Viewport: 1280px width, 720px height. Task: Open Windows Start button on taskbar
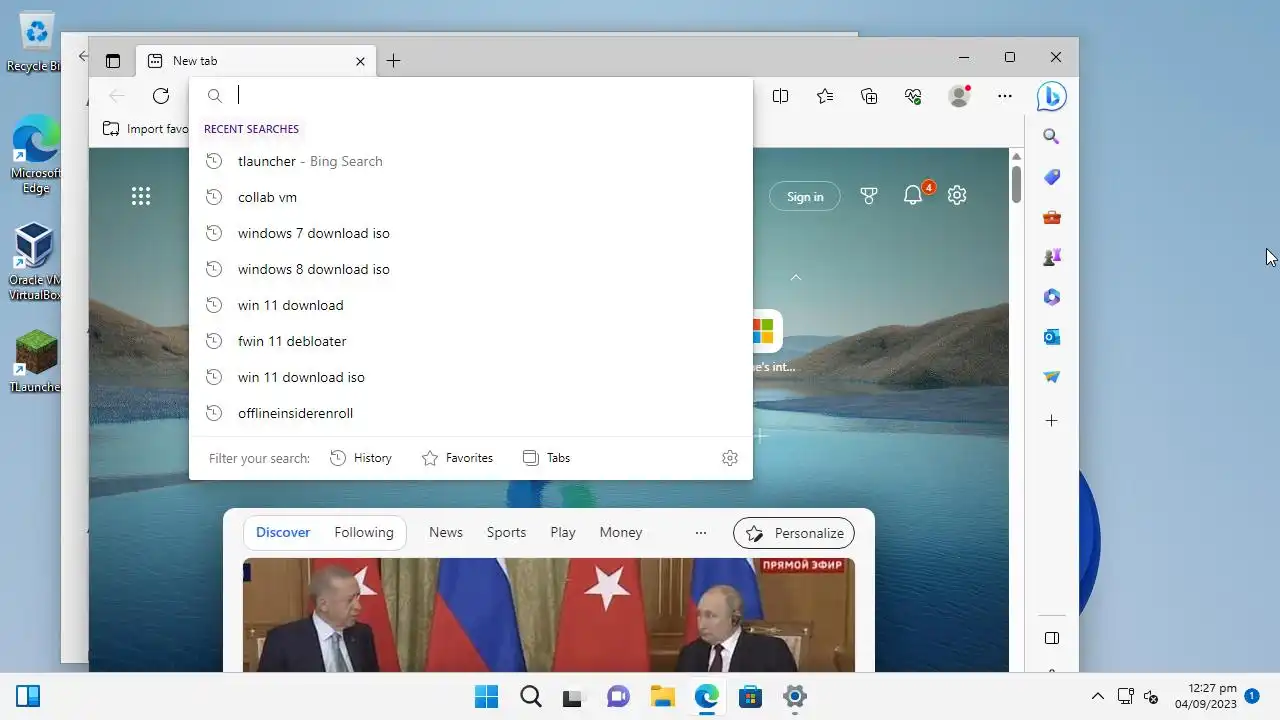(486, 697)
